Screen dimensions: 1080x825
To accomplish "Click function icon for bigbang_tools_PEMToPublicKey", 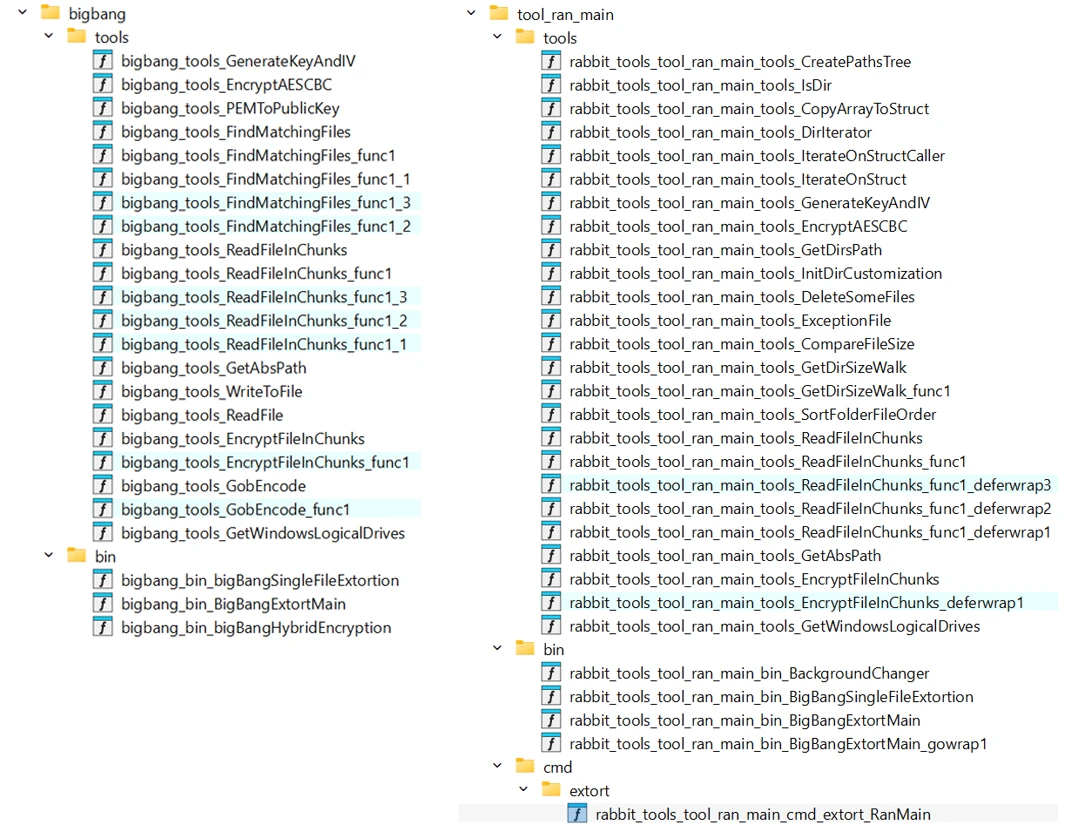I will pyautogui.click(x=103, y=108).
